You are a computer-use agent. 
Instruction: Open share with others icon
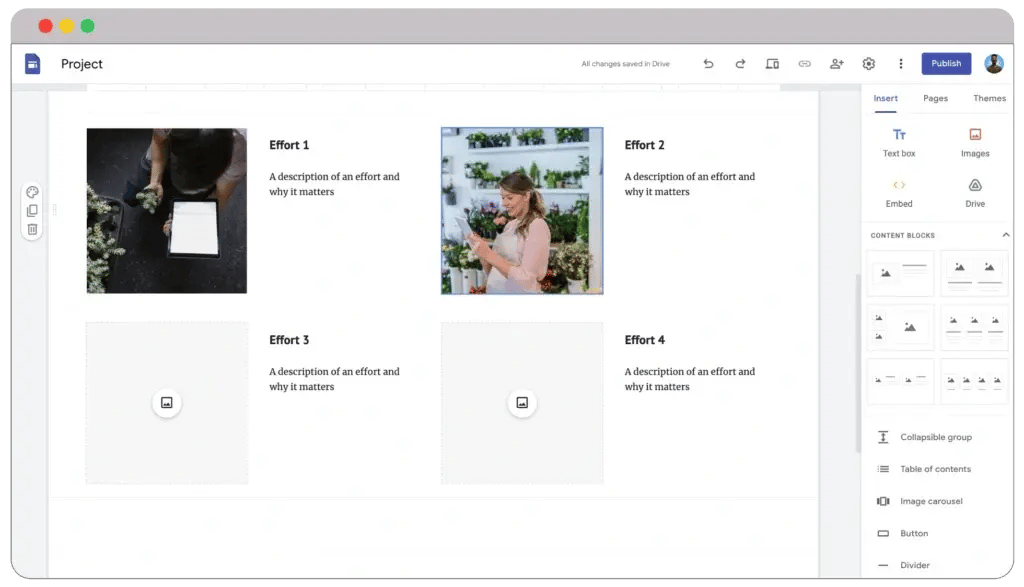pos(836,64)
